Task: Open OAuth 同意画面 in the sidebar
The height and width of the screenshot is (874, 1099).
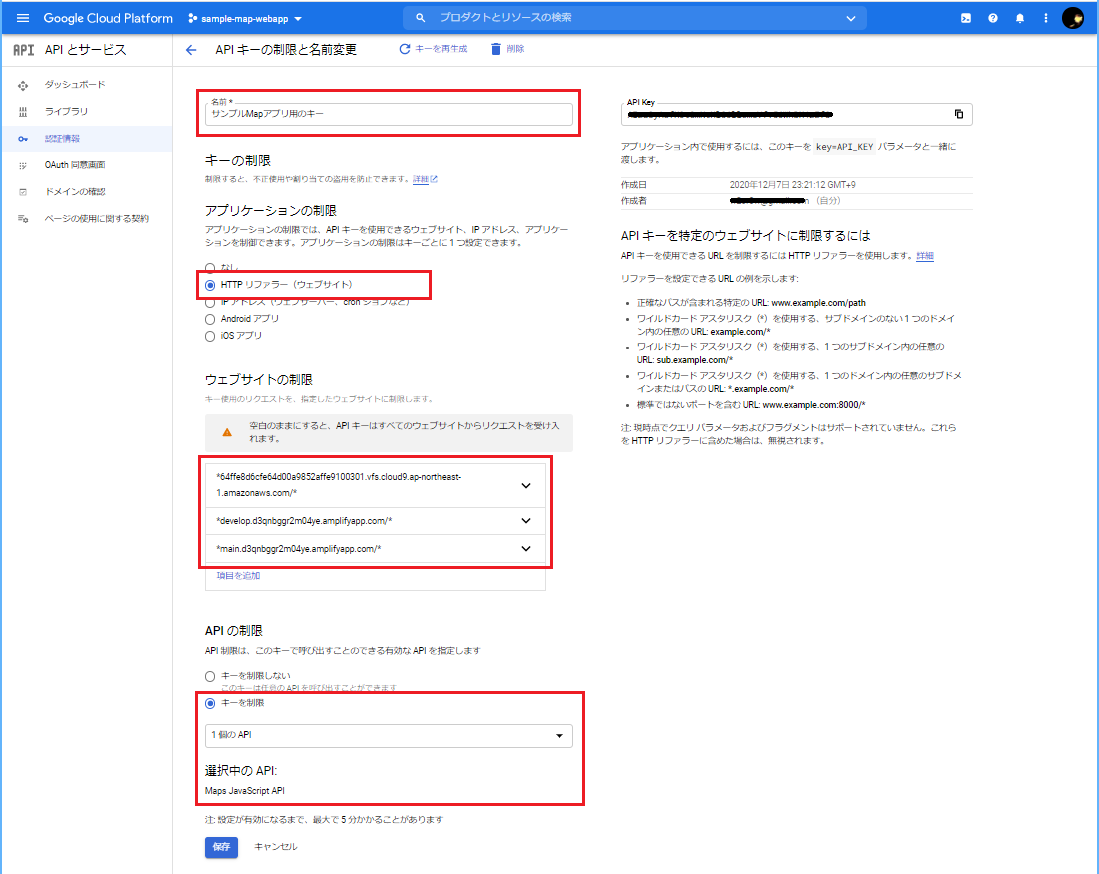Action: pos(75,165)
